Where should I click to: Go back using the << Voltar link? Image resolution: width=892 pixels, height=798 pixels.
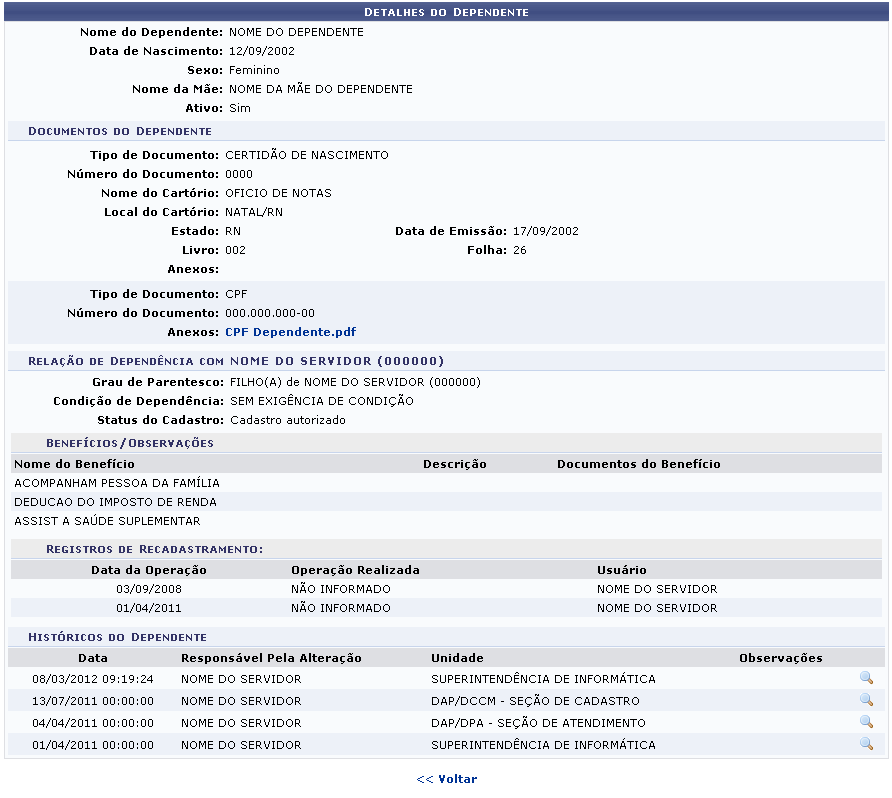tap(446, 779)
